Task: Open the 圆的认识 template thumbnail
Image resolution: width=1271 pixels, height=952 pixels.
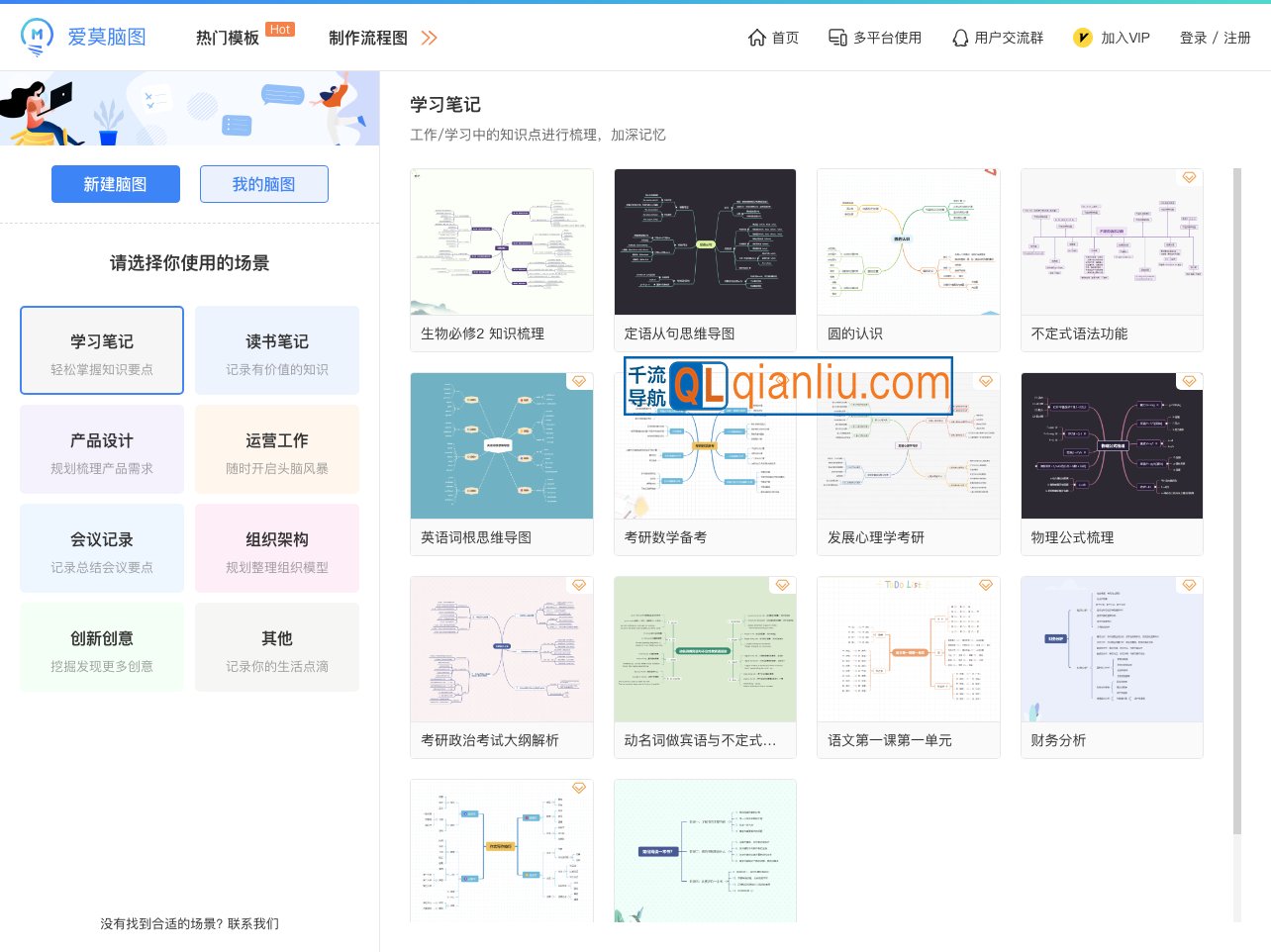Action: click(x=909, y=241)
